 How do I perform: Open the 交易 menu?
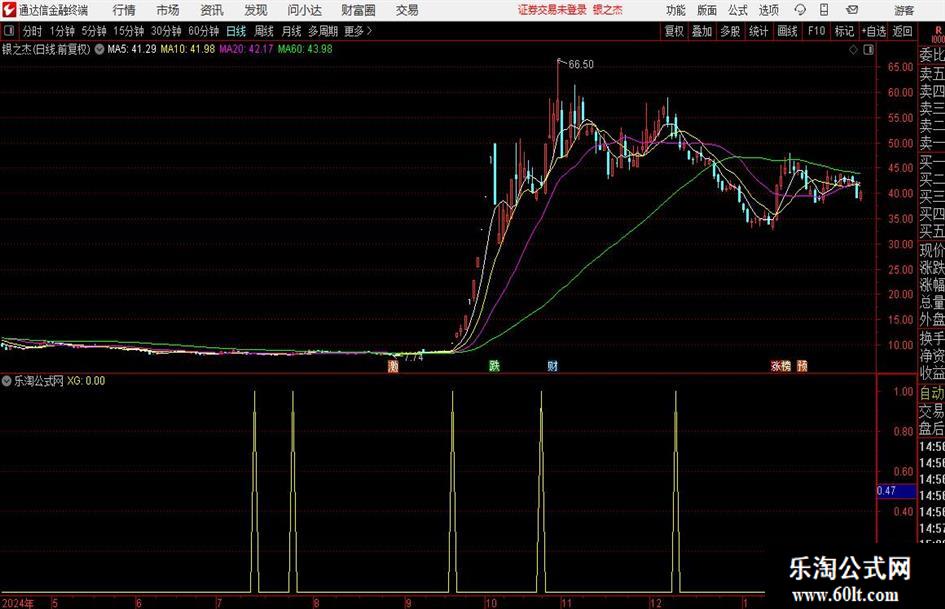pyautogui.click(x=407, y=10)
